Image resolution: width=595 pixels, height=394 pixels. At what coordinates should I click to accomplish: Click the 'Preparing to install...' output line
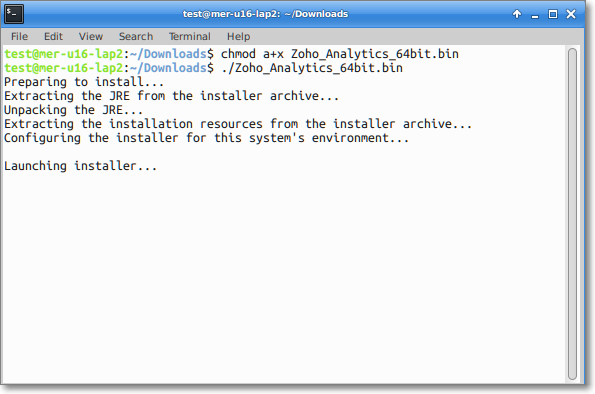84,82
